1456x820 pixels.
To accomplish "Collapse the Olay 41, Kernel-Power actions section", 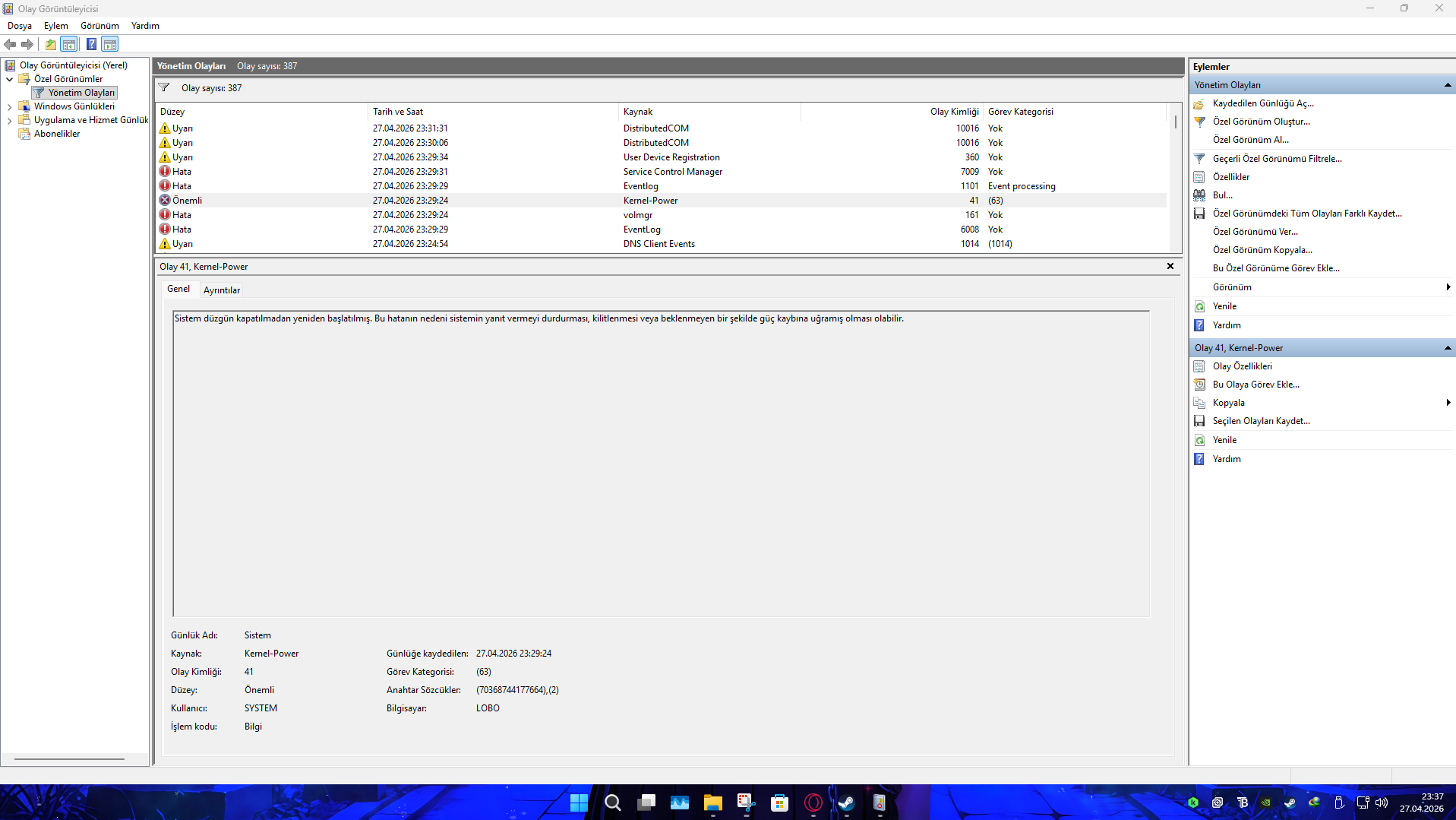I will pos(1448,348).
